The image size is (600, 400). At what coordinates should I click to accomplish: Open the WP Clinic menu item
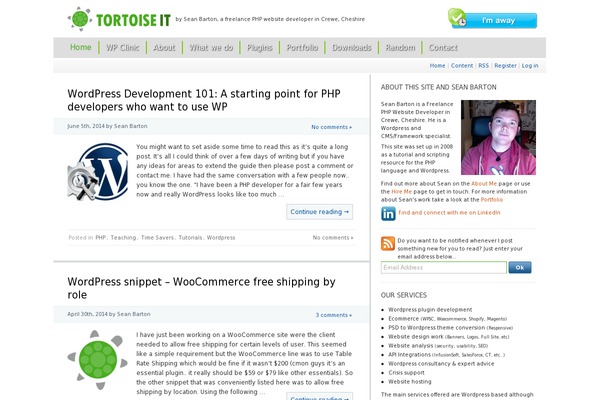tap(123, 47)
